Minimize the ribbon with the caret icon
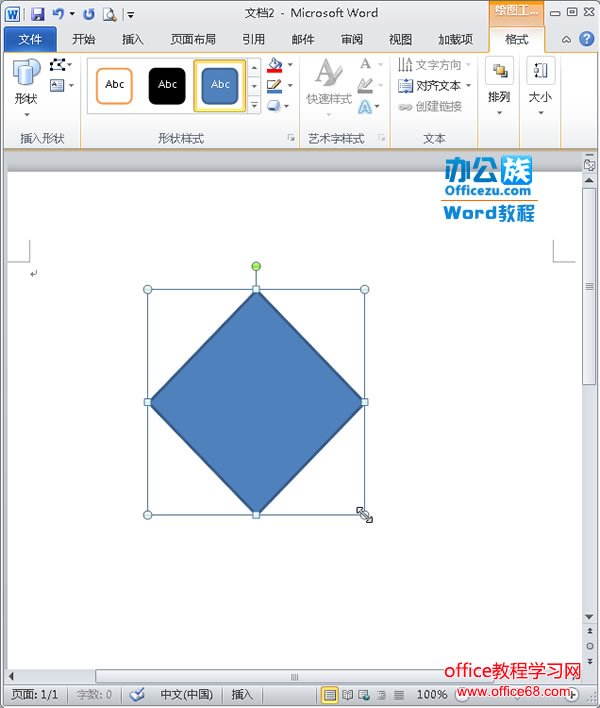600x708 pixels. 566,40
